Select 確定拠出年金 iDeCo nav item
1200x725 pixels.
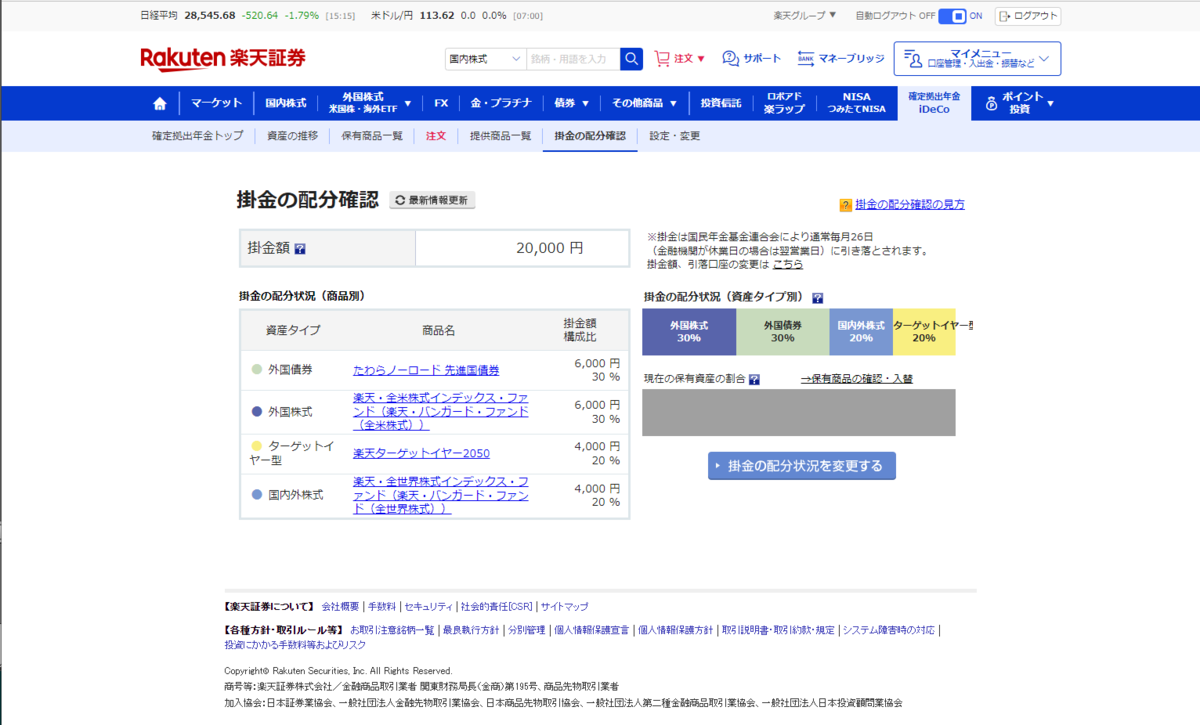(934, 103)
